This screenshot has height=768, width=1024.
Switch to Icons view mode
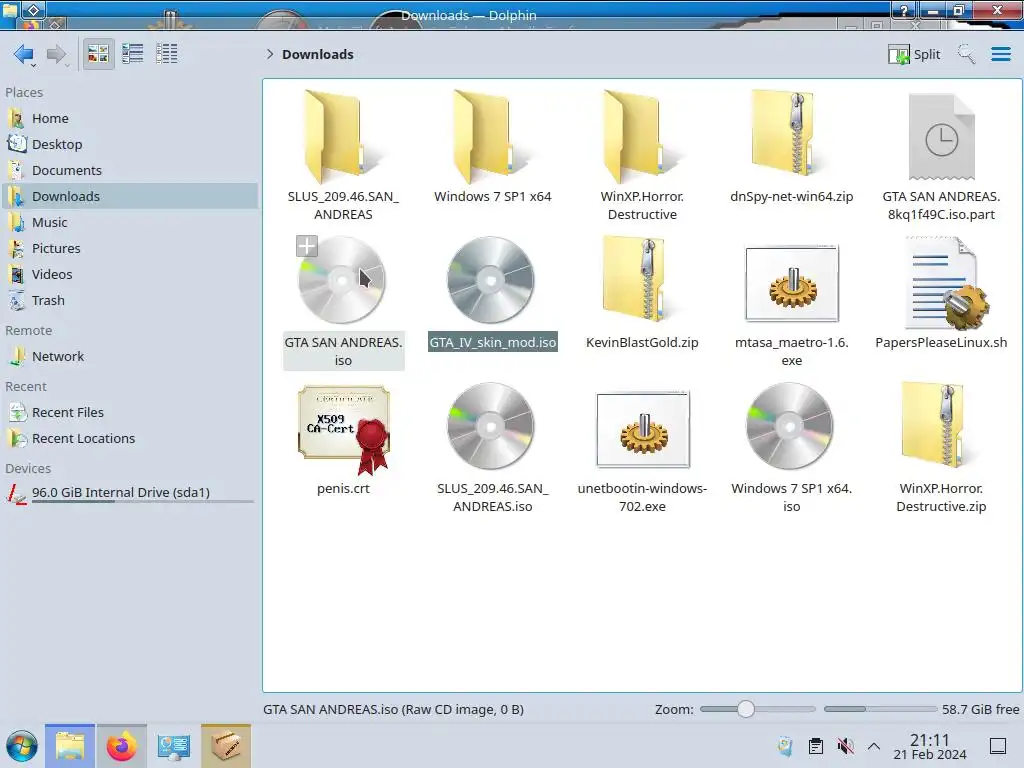click(98, 54)
